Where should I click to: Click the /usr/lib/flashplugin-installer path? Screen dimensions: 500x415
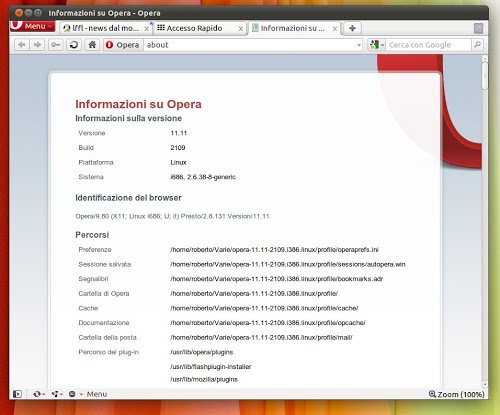click(x=211, y=367)
